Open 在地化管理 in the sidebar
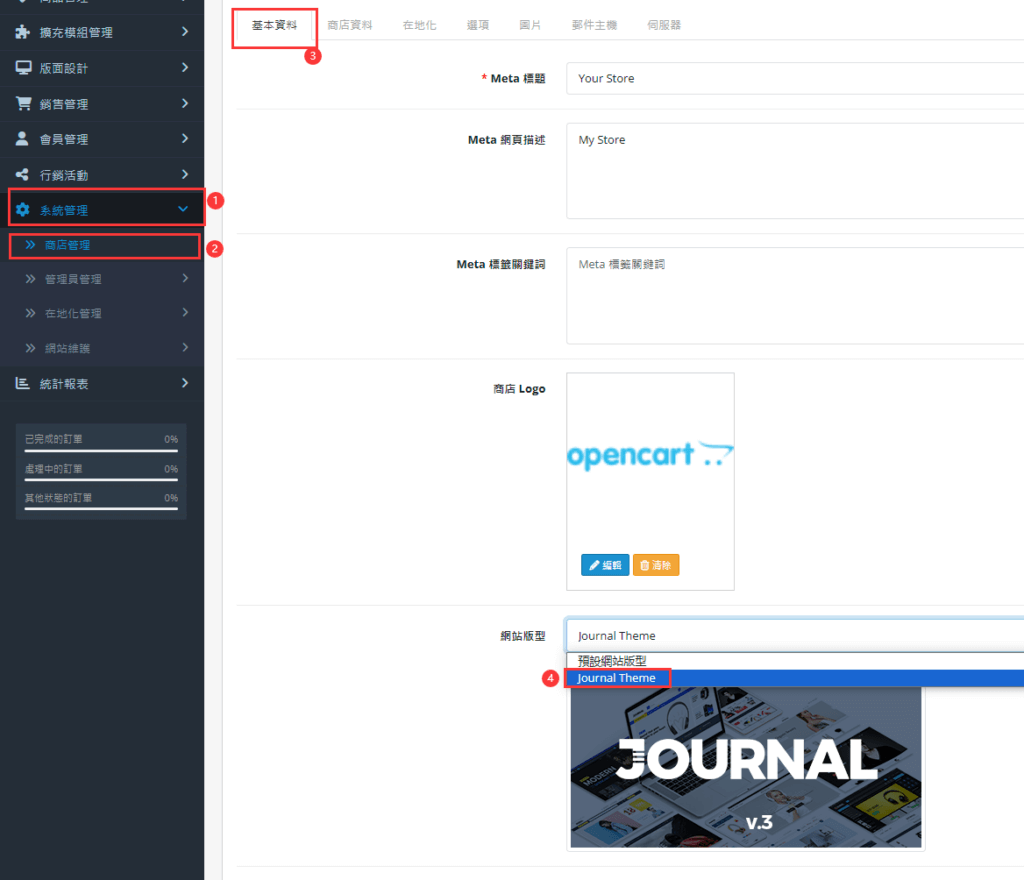The image size is (1024, 880). click(73, 313)
